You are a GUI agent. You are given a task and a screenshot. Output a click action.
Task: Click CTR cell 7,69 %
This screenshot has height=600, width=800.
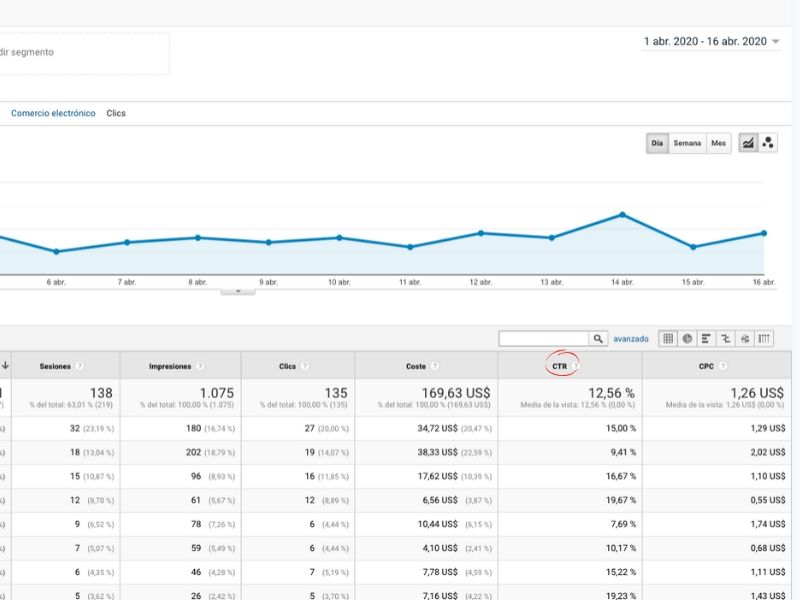point(623,524)
